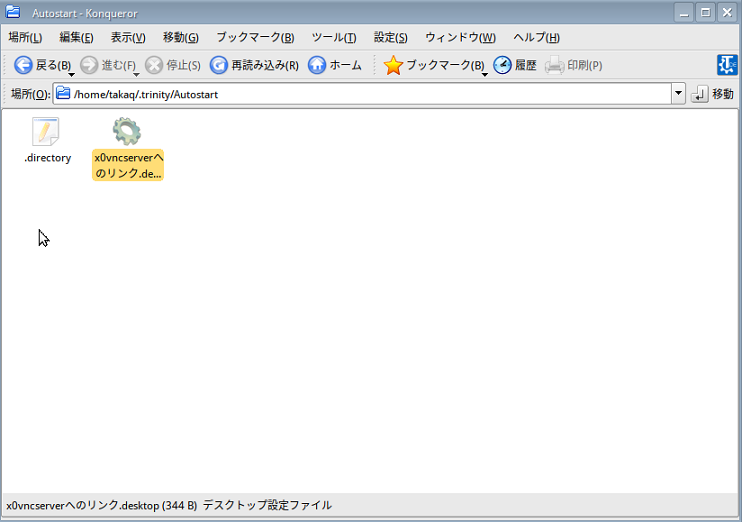
Task: Open the 移動(G) menu
Action: coord(181,37)
